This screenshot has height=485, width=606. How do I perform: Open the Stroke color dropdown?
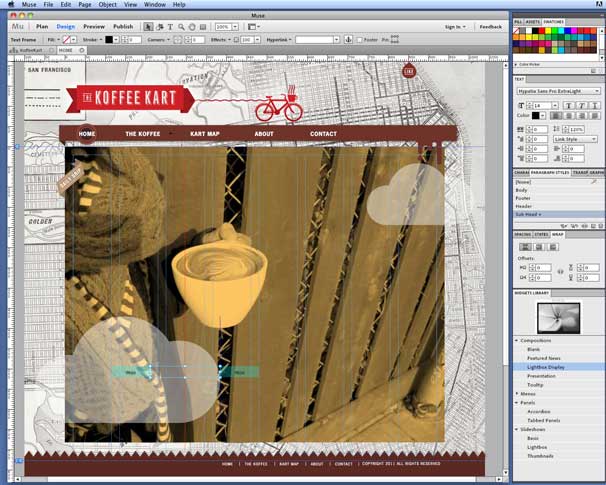[x=115, y=39]
